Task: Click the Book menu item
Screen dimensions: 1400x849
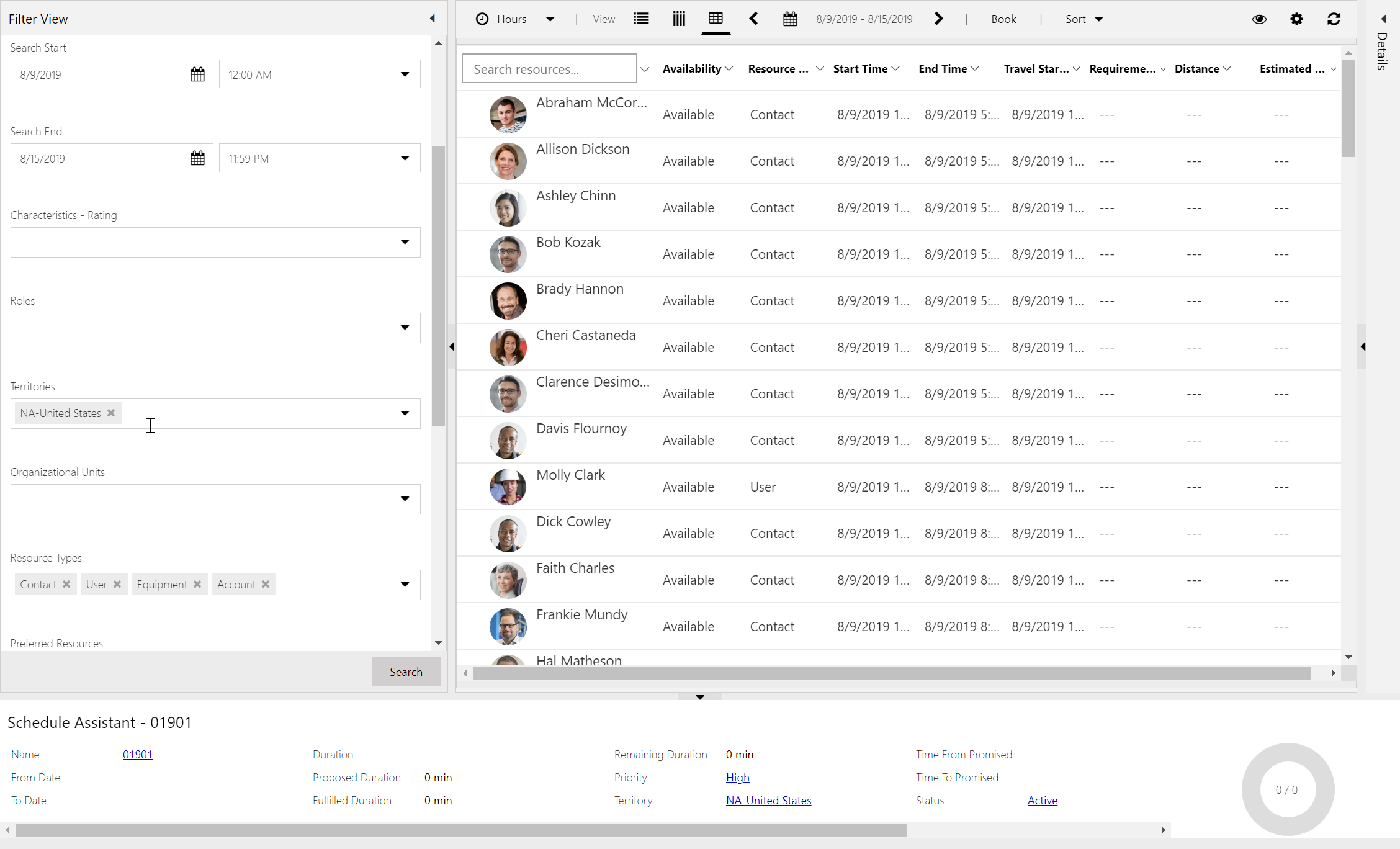Action: click(1004, 19)
